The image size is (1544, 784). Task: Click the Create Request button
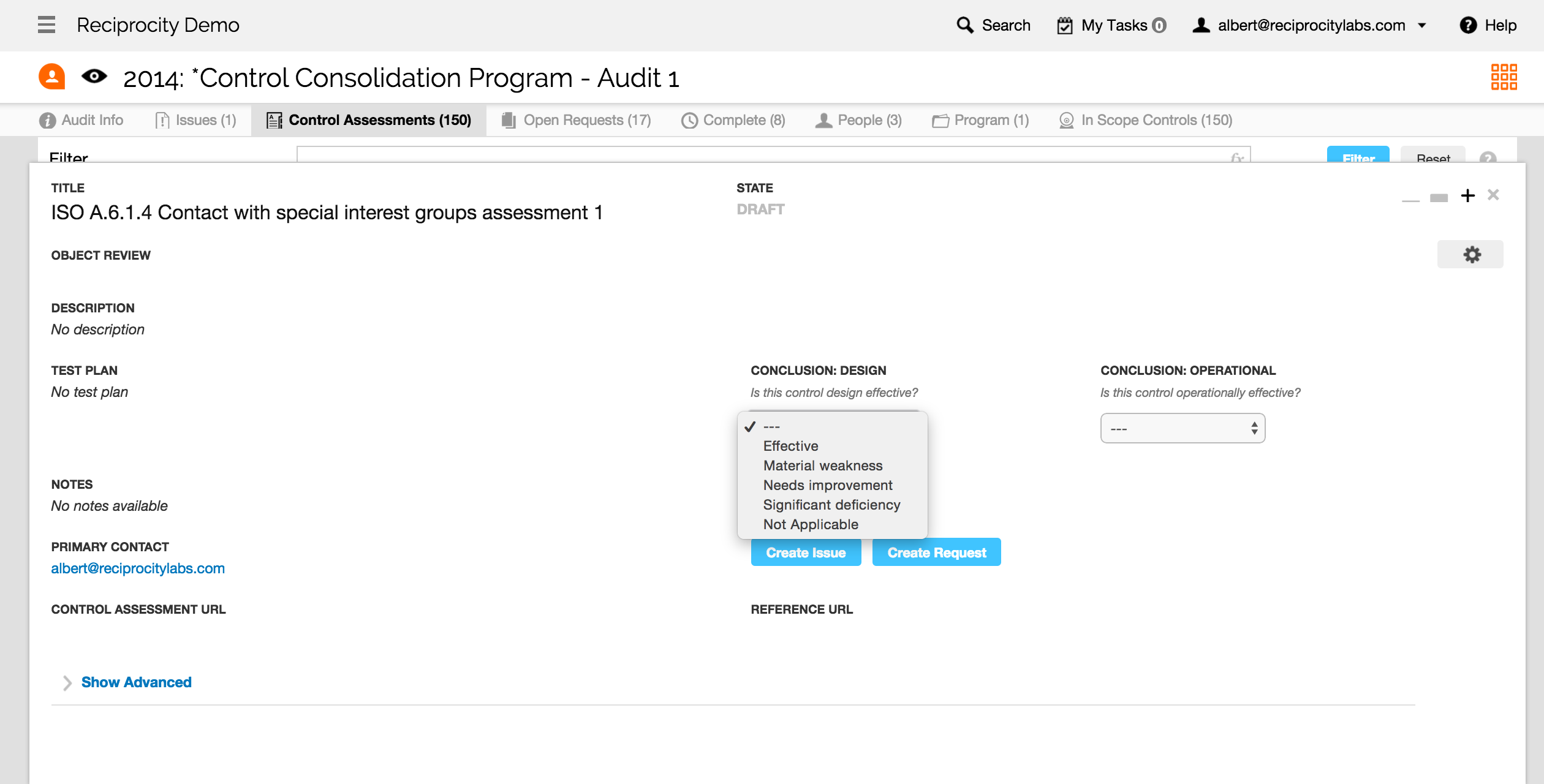point(936,552)
